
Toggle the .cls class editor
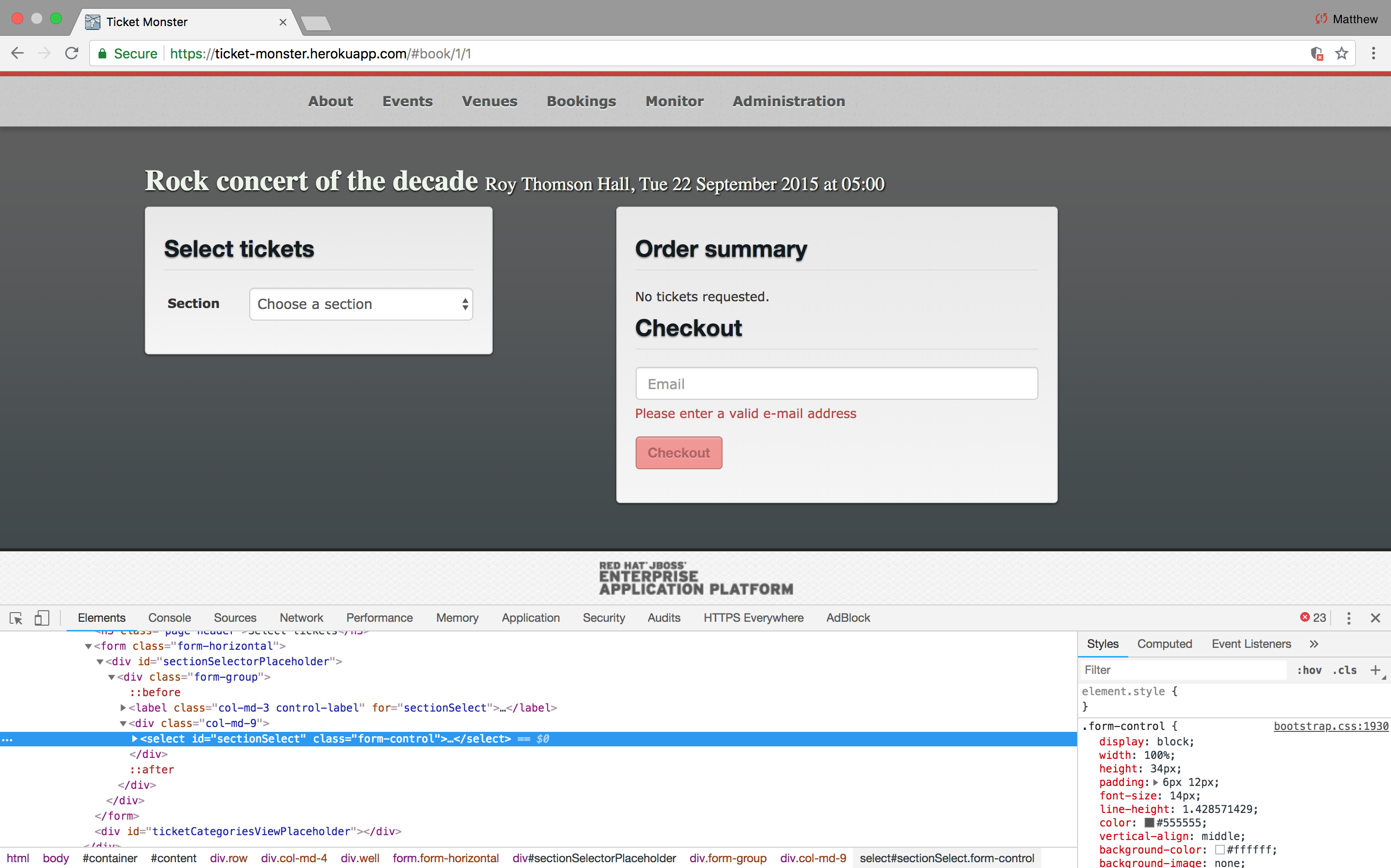pos(1345,670)
